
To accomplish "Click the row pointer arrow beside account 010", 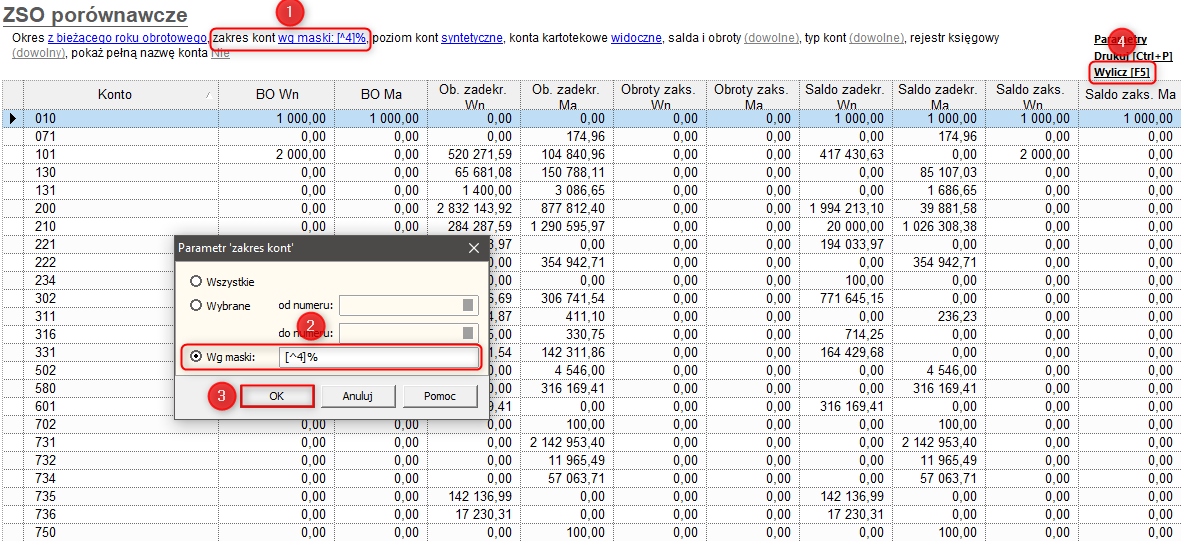I will point(12,118).
